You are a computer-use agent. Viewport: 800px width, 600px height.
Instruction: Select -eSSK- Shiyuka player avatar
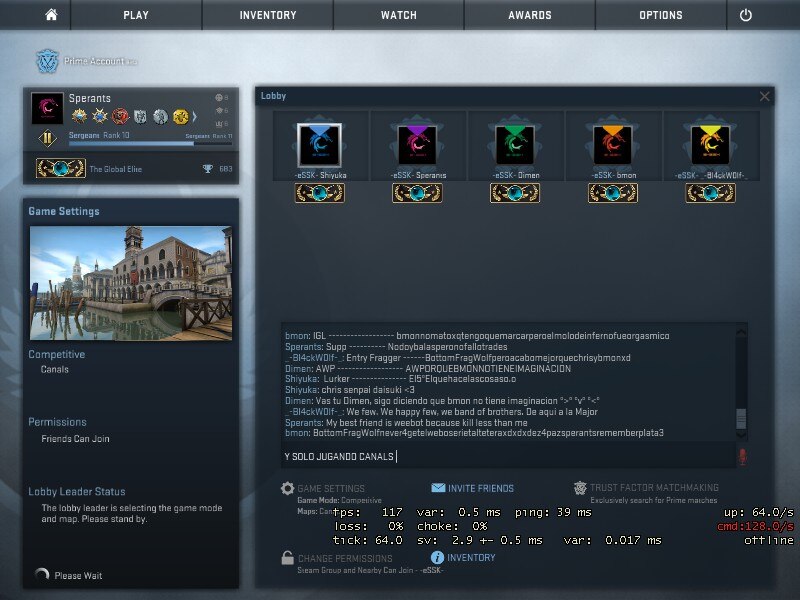click(319, 145)
